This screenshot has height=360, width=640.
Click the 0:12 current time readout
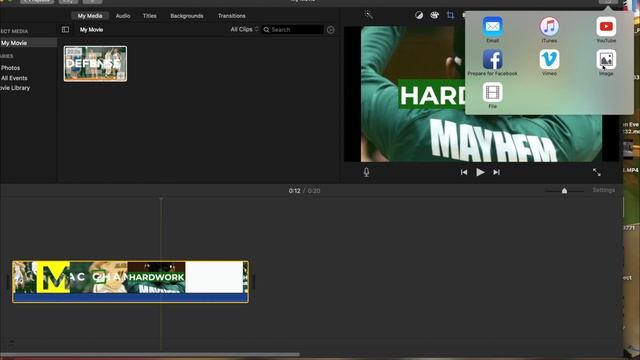tap(294, 191)
